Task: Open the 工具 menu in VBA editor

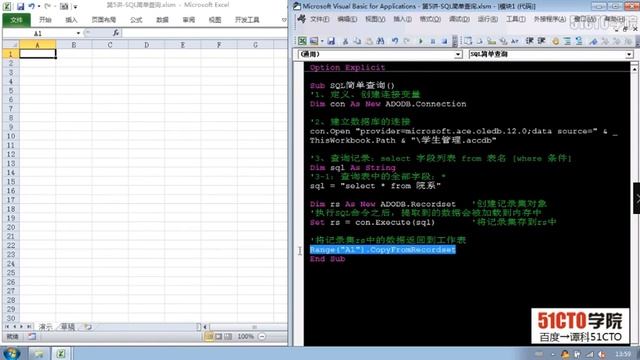Action: [x=516, y=19]
